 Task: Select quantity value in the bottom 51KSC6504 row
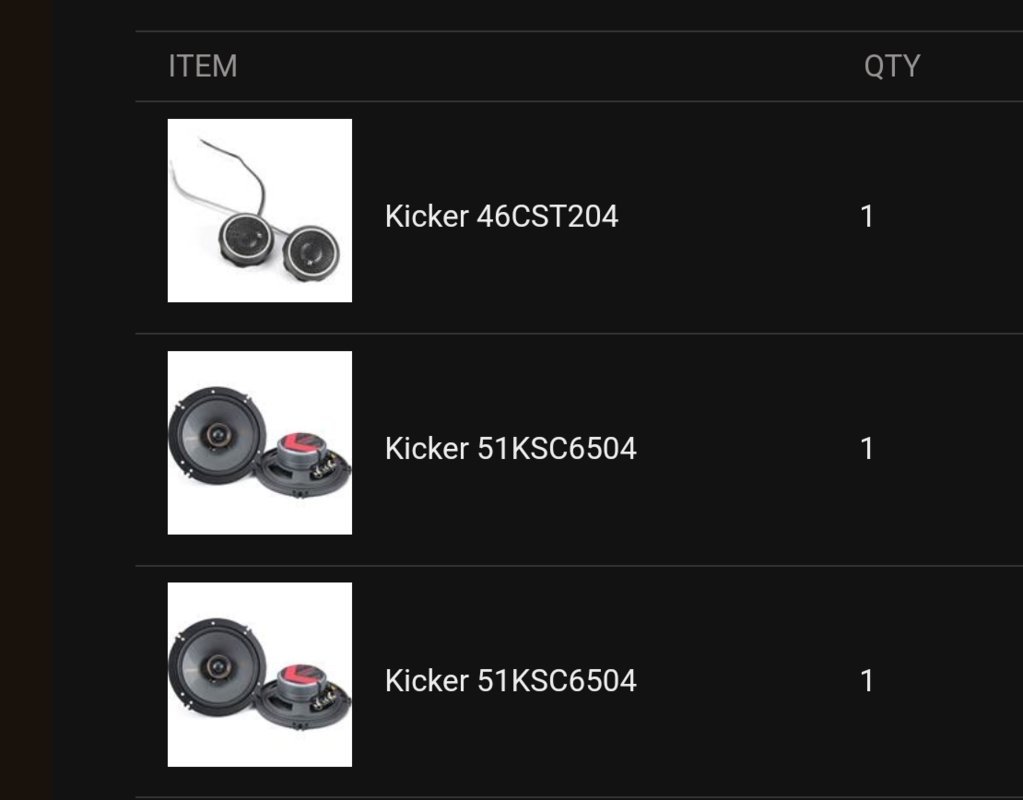coord(867,681)
